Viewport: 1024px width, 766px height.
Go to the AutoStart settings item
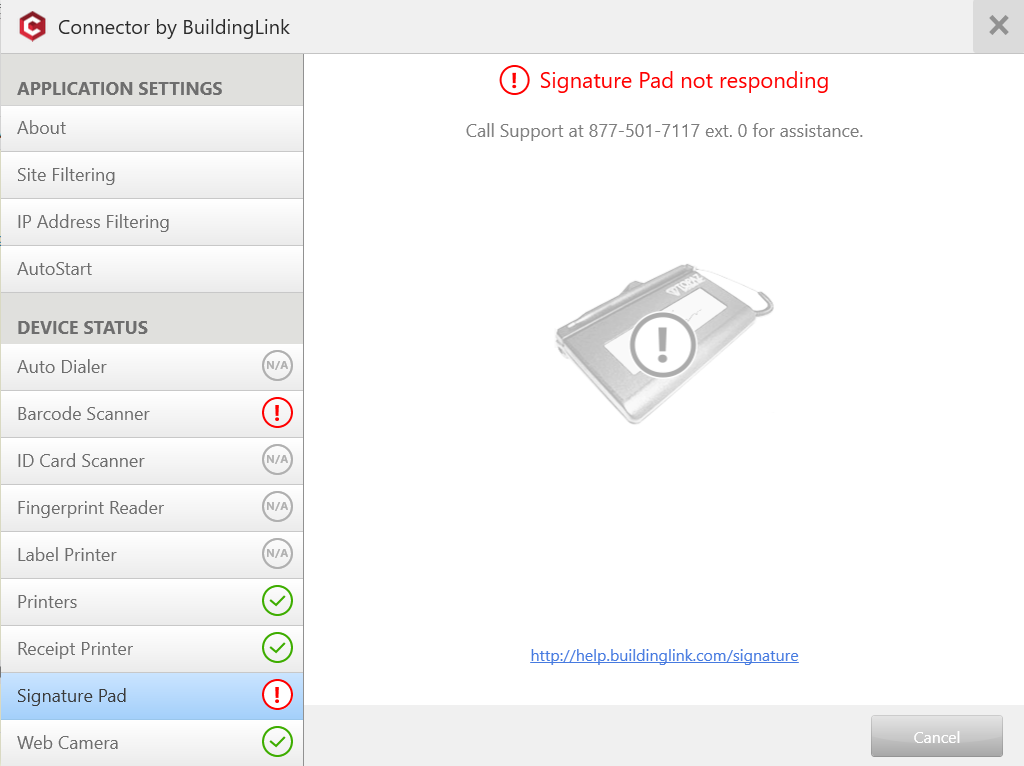152,269
